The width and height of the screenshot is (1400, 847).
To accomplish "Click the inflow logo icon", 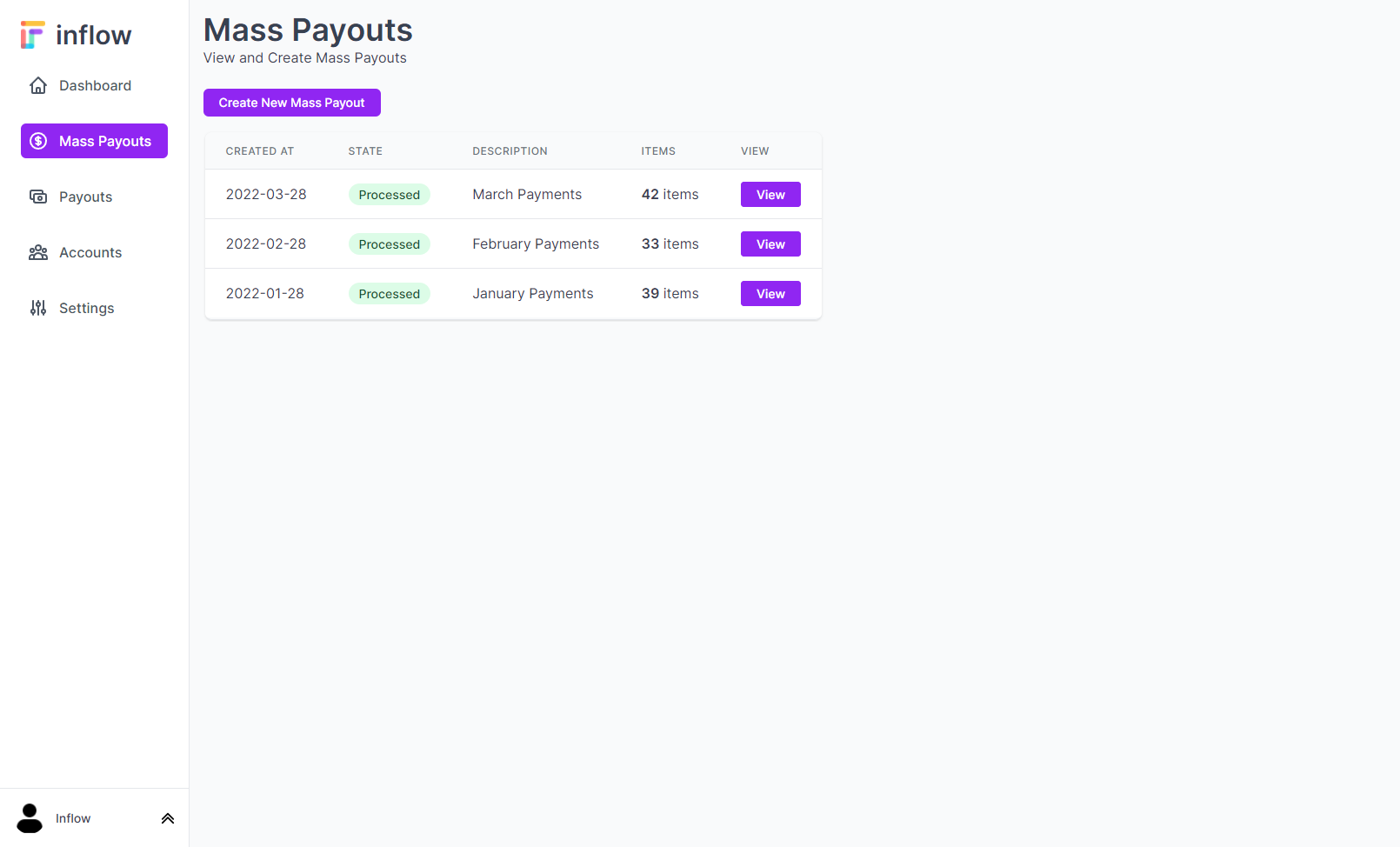I will 32,35.
